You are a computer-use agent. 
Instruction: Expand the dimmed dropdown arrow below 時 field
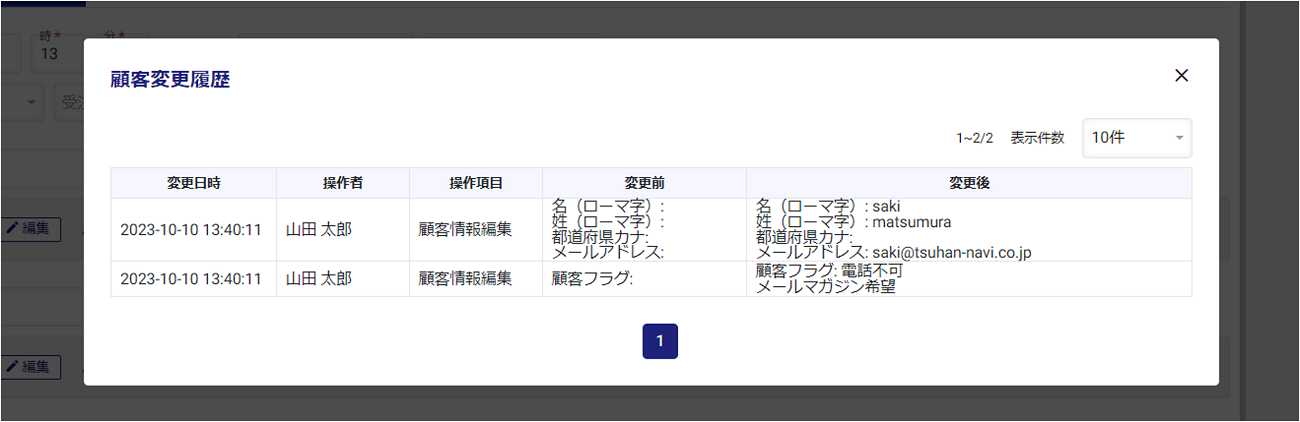(x=31, y=102)
